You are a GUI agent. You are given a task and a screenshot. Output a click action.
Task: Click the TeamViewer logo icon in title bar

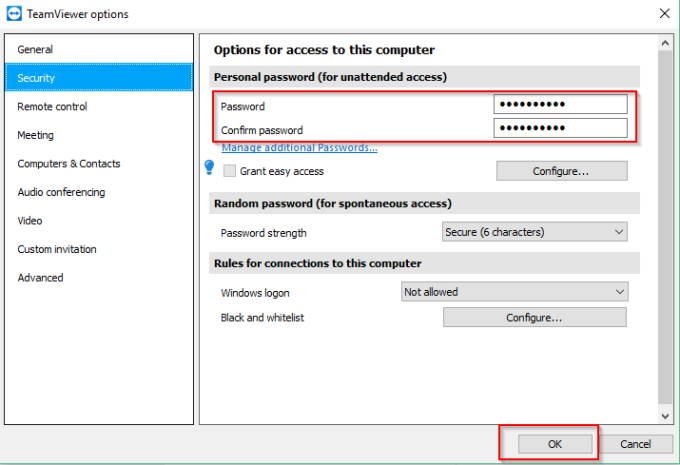pos(14,14)
